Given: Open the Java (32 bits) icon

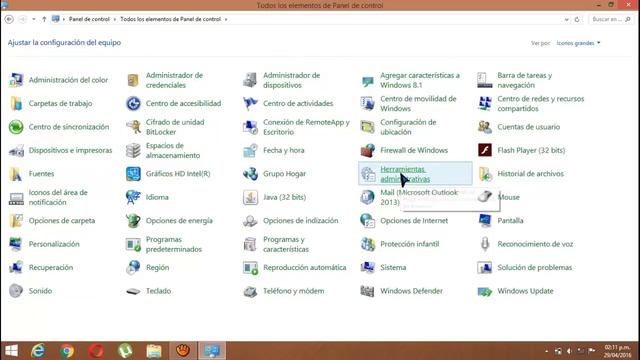Looking at the screenshot, I should (250, 197).
